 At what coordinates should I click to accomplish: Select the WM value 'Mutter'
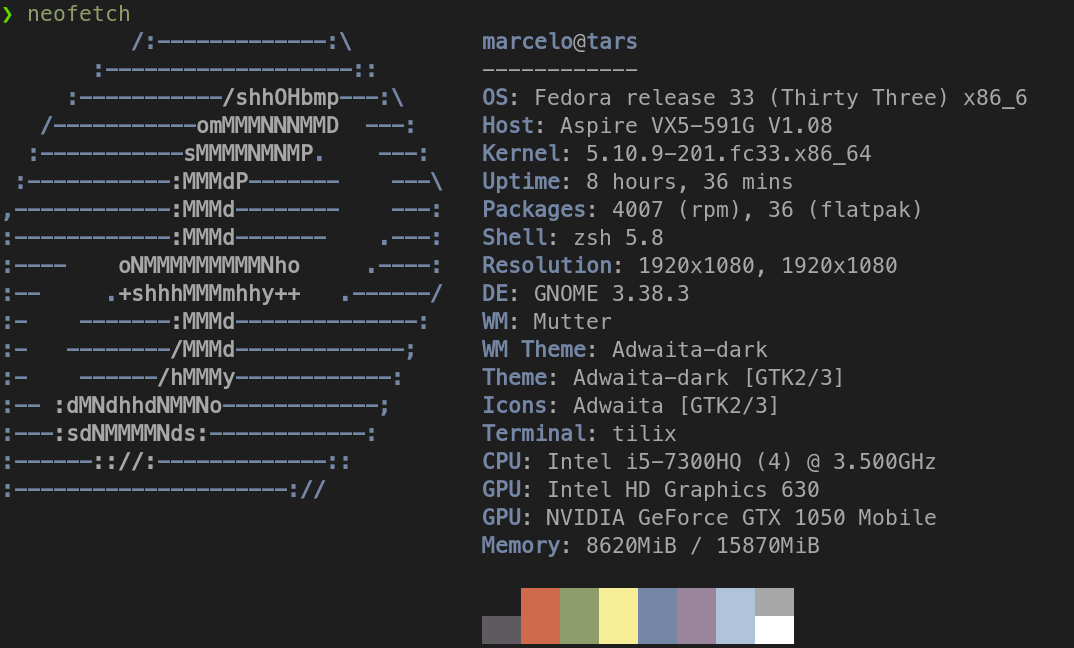572,322
